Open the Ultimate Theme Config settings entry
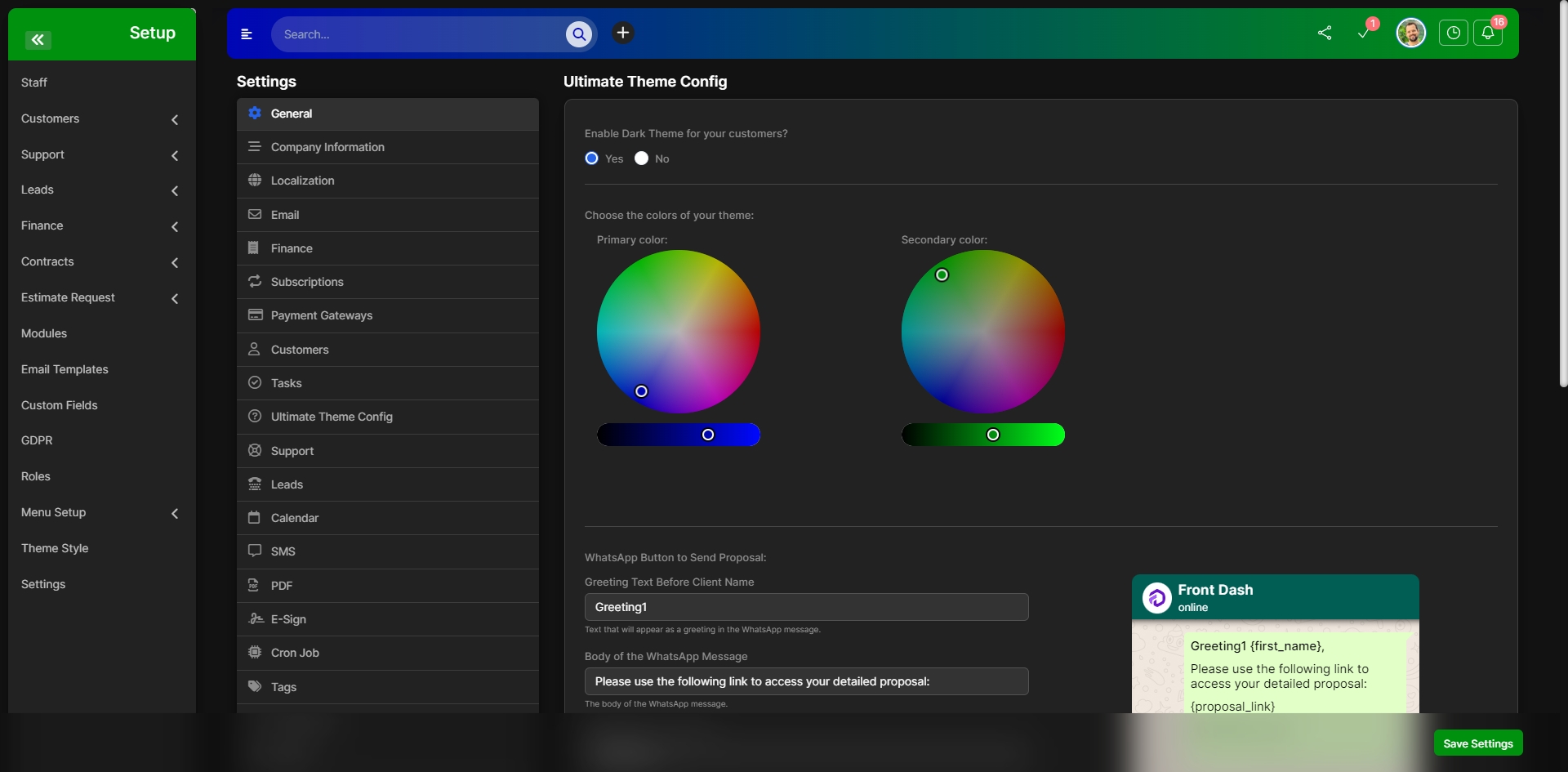The height and width of the screenshot is (772, 1568). (331, 417)
